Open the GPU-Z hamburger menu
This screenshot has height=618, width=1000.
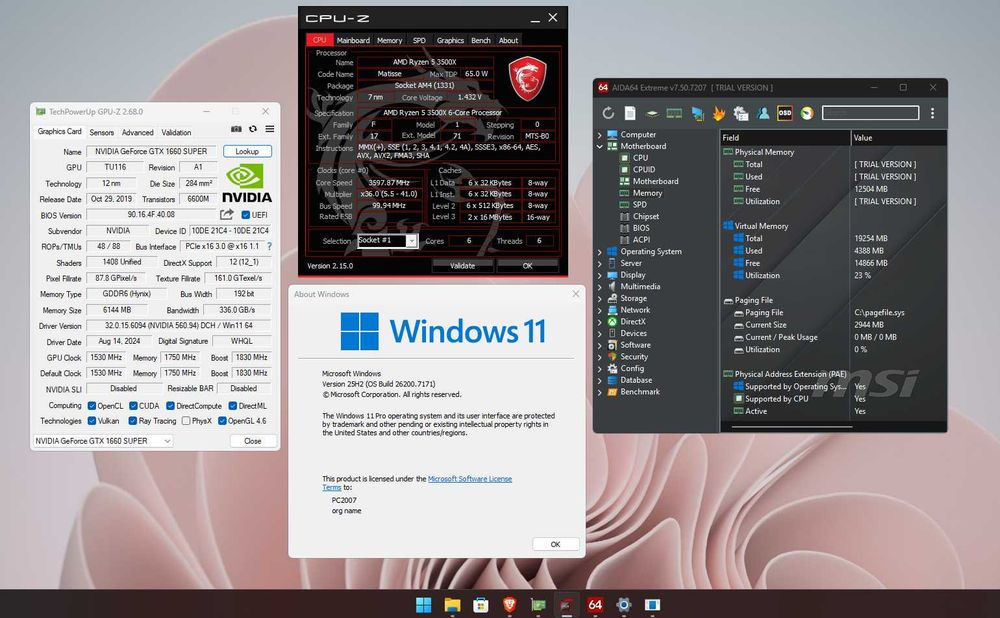coord(270,129)
